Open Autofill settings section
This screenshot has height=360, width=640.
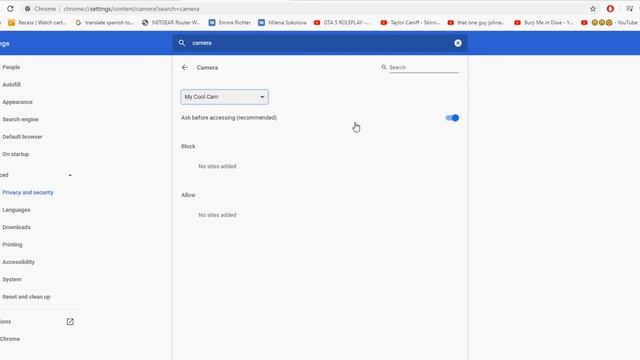pos(11,84)
